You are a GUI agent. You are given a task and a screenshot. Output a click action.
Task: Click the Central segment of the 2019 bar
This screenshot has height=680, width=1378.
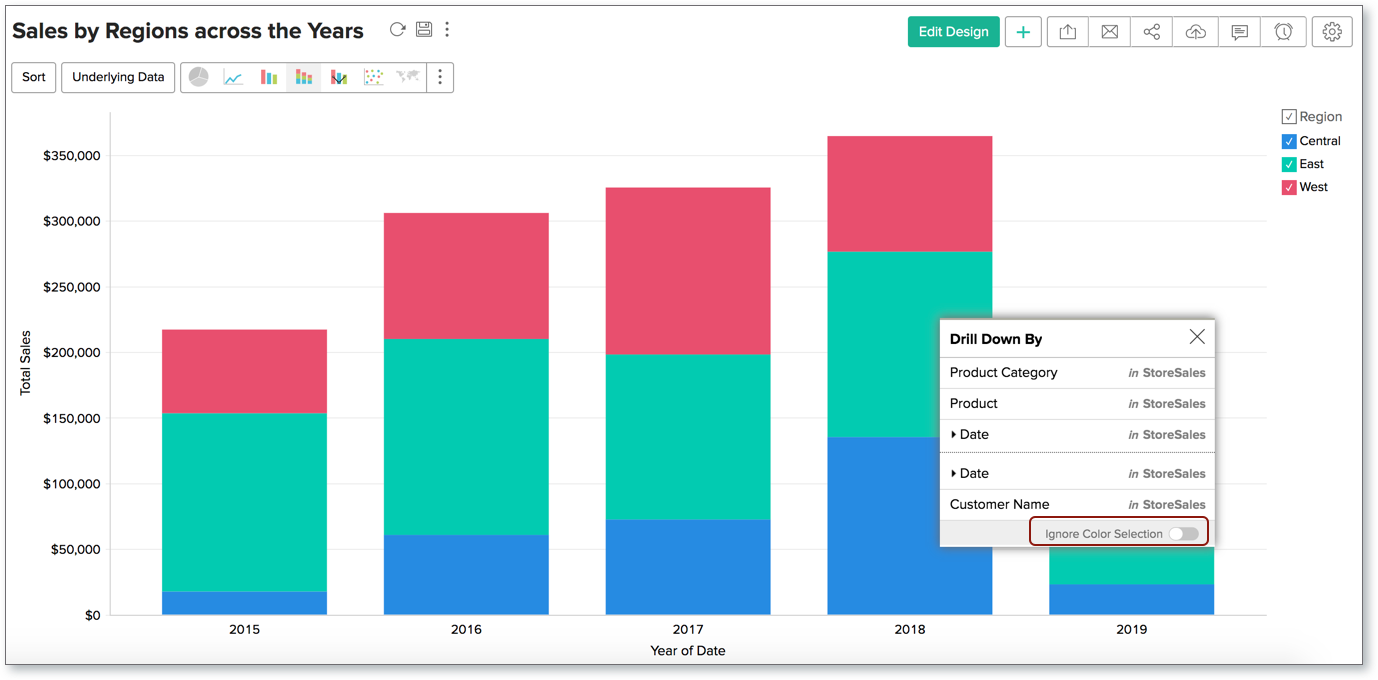point(1132,599)
